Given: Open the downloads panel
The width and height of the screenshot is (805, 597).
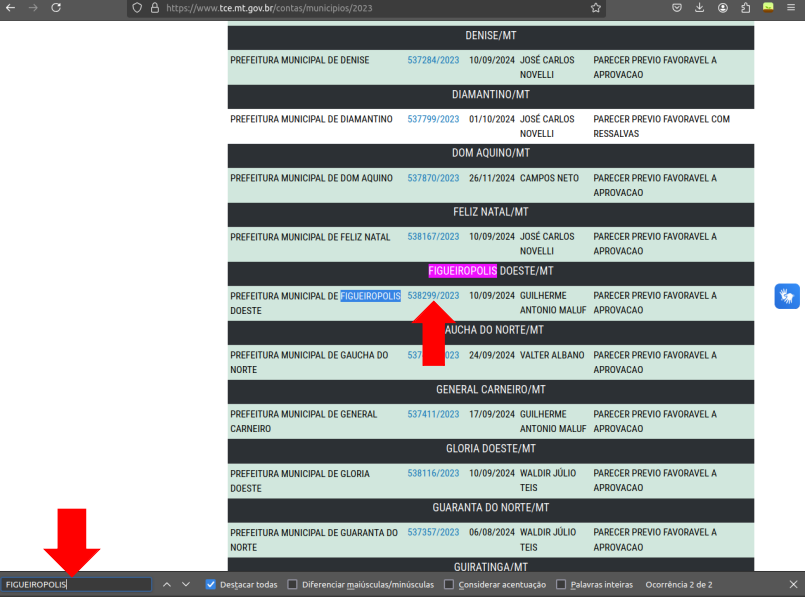Looking at the screenshot, I should coord(700,8).
